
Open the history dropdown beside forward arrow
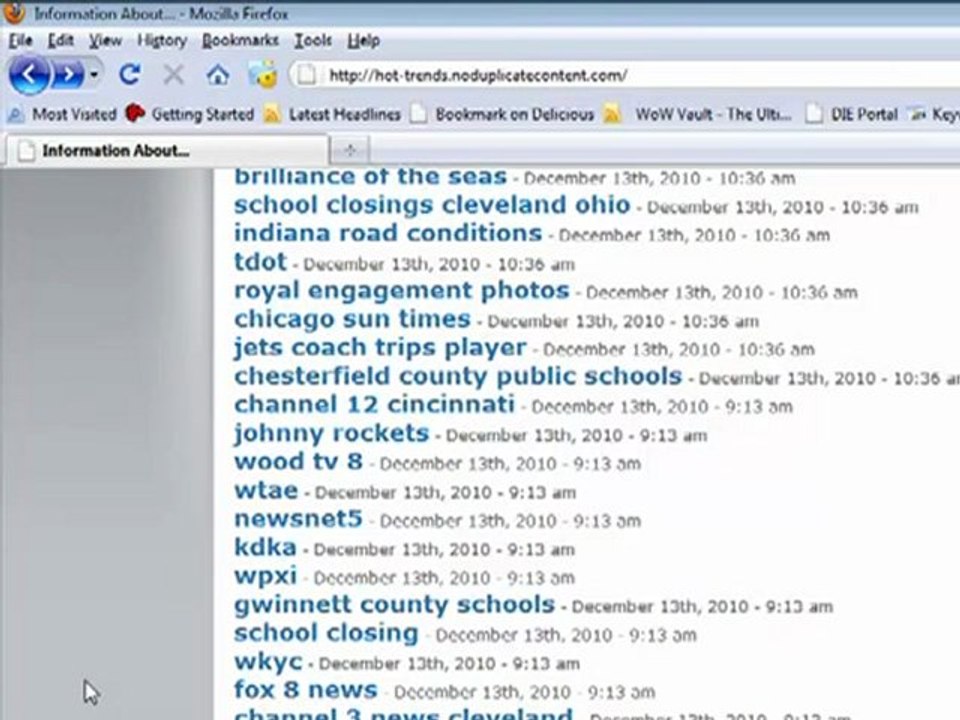[x=94, y=75]
